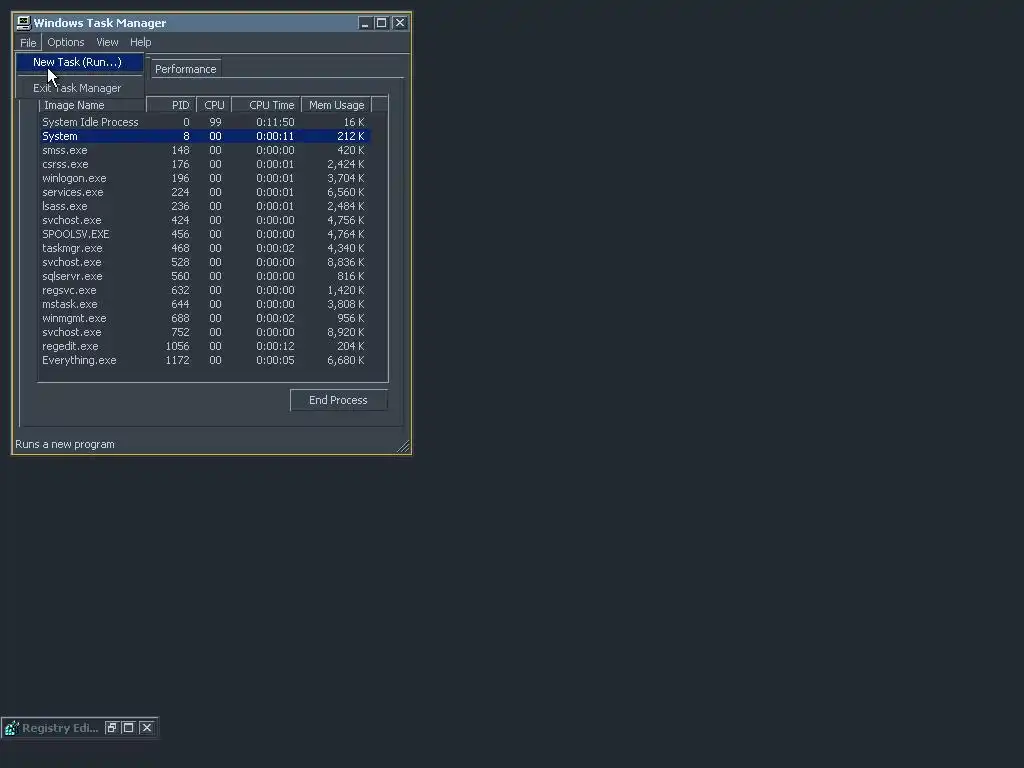Select the csrss.exe process

click(205, 165)
